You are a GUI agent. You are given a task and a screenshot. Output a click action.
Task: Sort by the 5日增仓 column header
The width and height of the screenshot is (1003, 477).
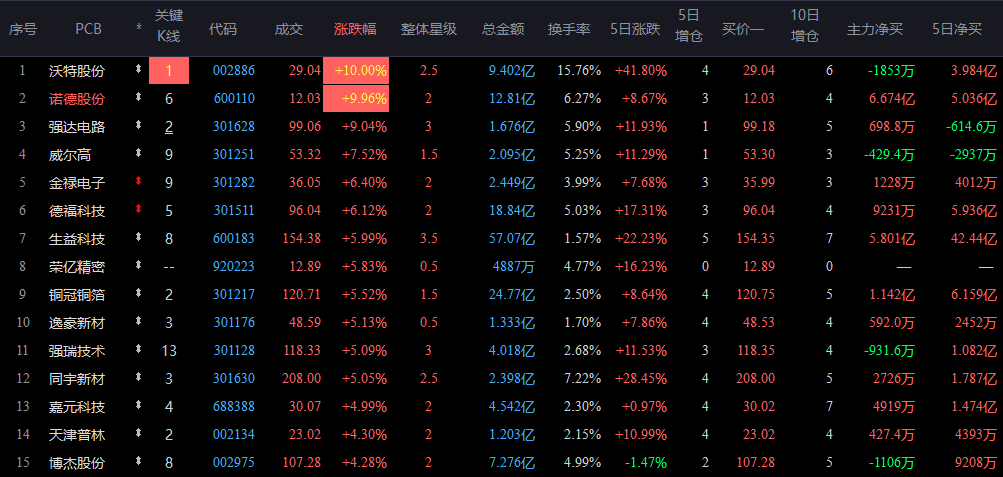point(689,26)
